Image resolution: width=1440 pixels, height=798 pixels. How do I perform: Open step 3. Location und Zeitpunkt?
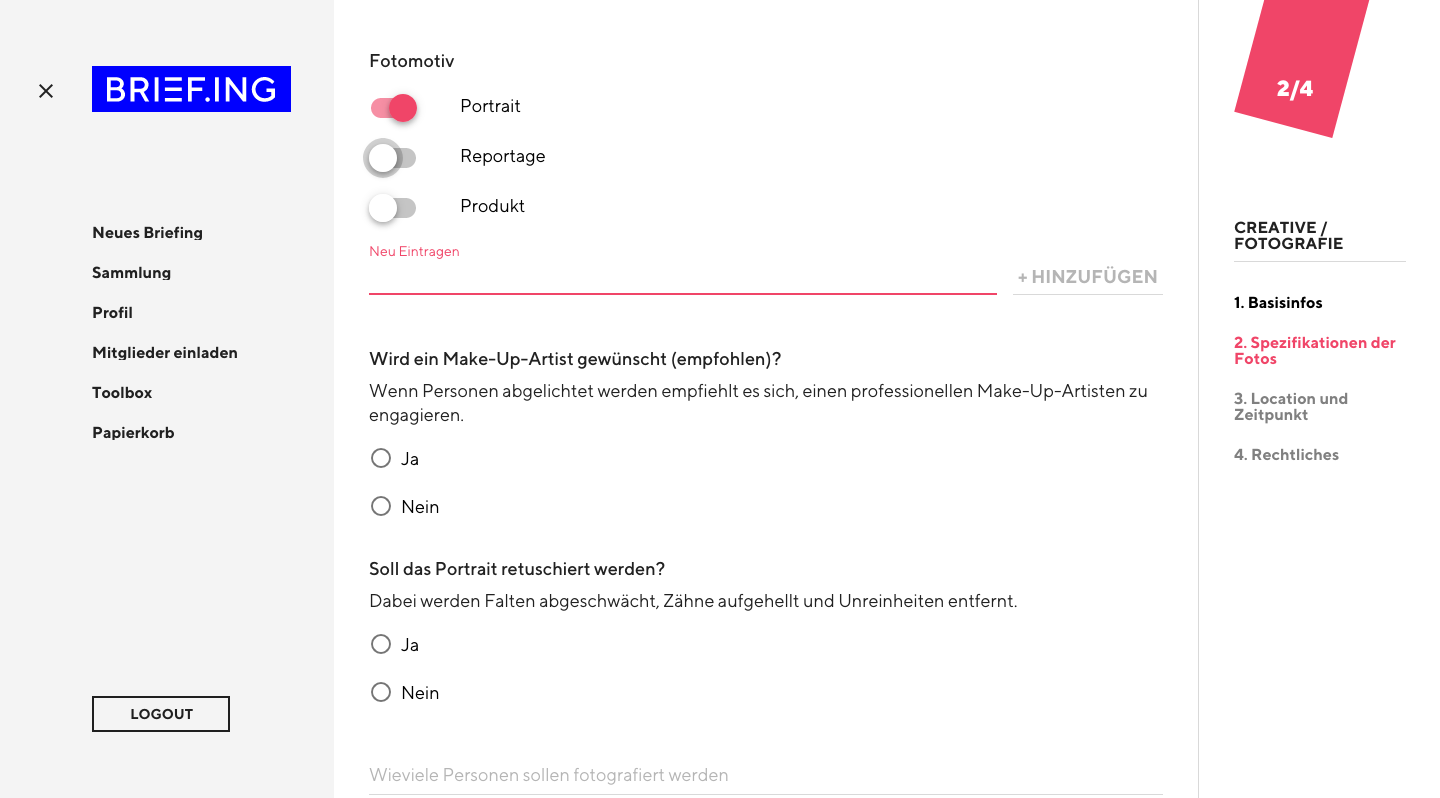1291,406
